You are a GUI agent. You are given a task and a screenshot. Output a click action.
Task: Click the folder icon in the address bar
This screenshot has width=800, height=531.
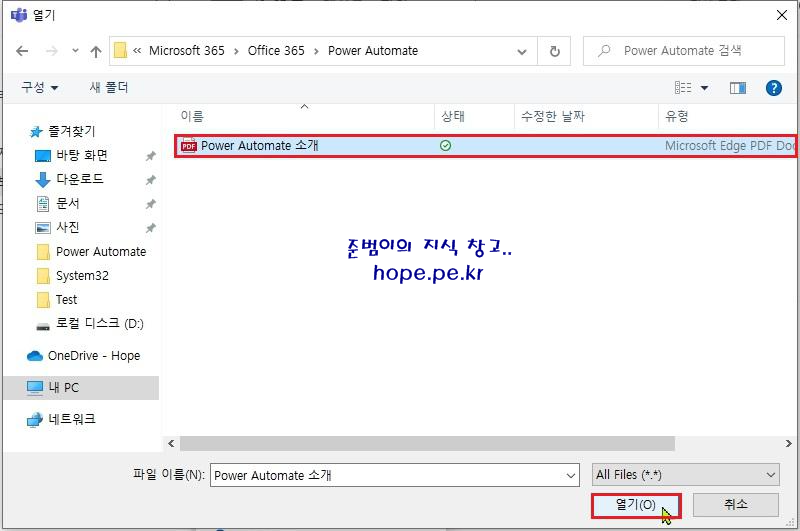[120, 50]
